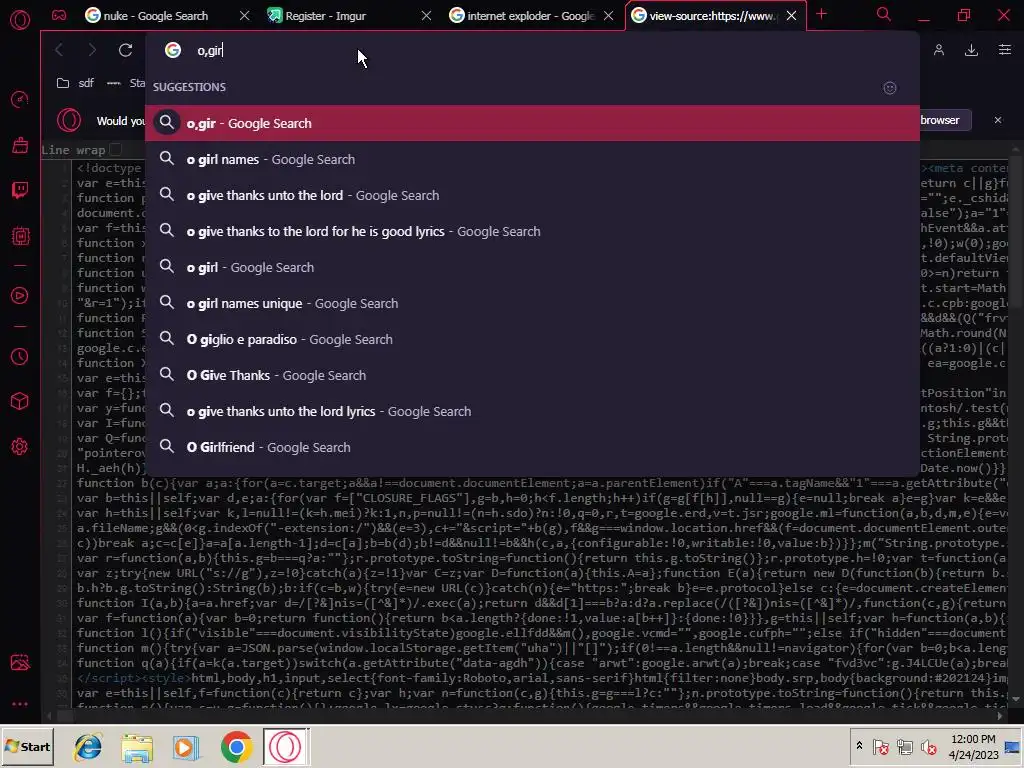Screen dimensions: 1024x768
Task: Choose 'O Girlfriend' suggestion
Action: point(532,447)
